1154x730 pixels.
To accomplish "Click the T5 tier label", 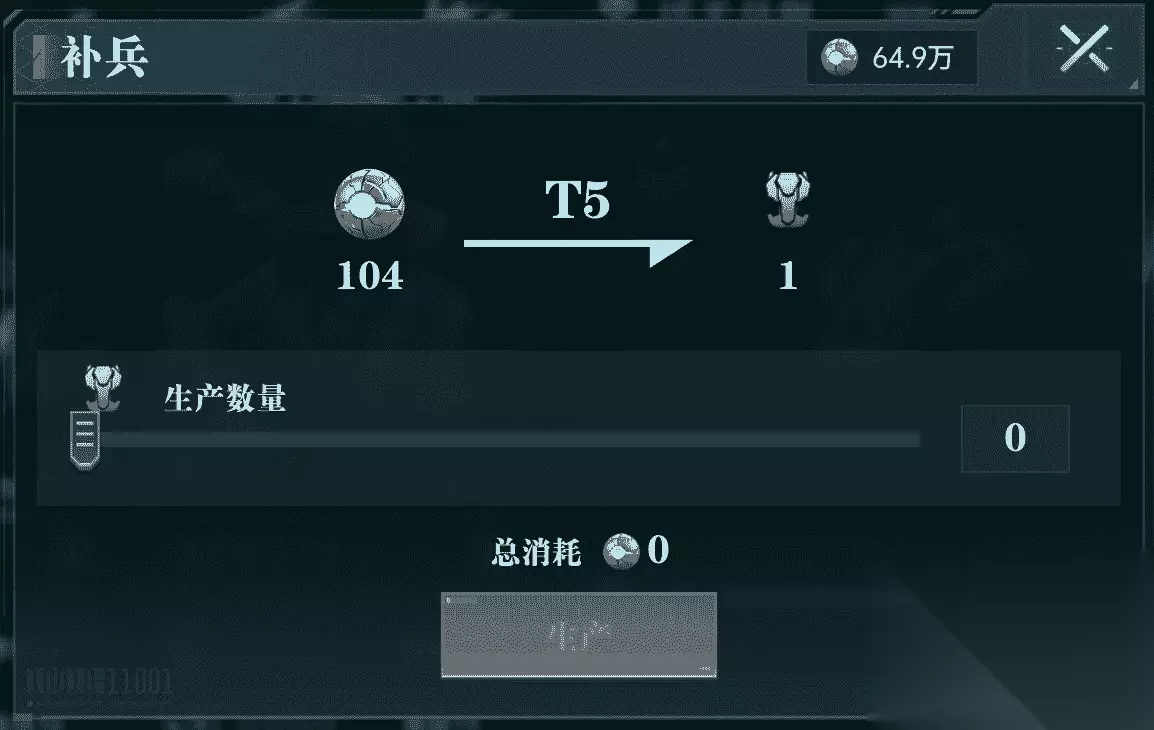I will pyautogui.click(x=578, y=199).
